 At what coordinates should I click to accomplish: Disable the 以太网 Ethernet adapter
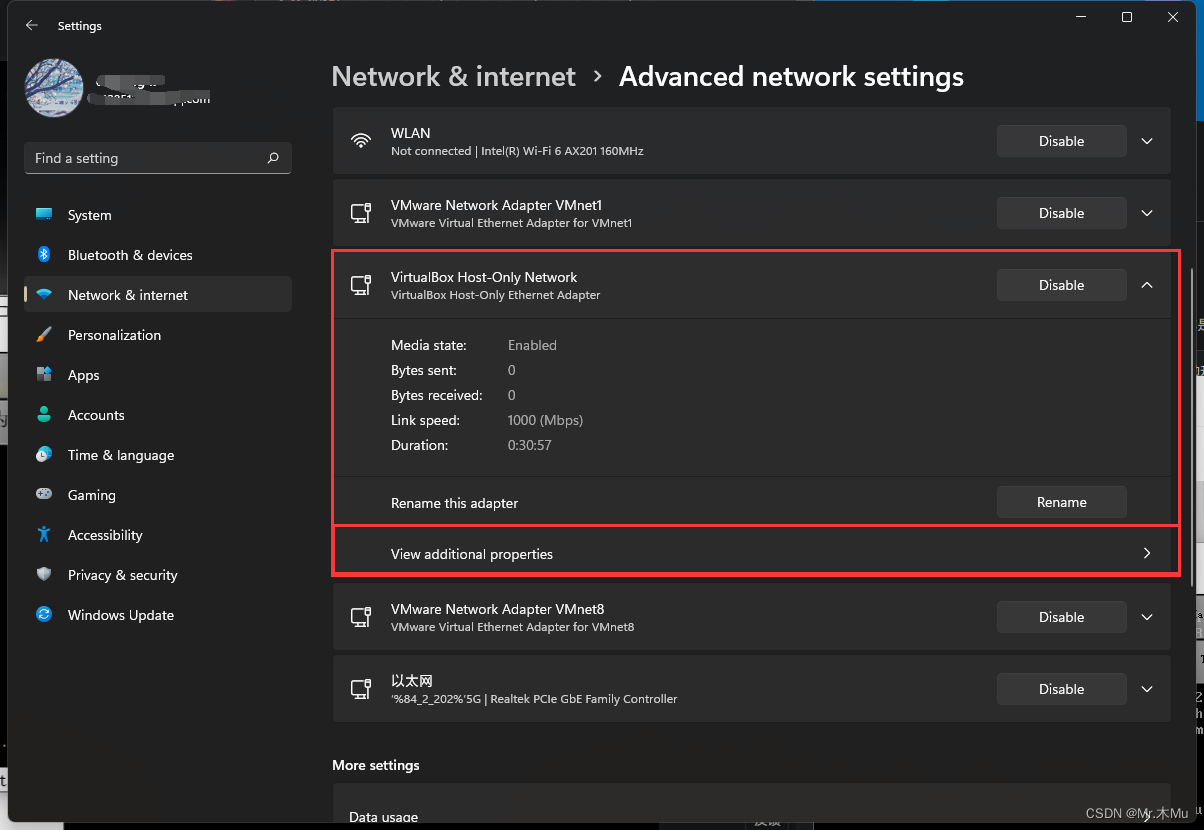click(x=1060, y=689)
